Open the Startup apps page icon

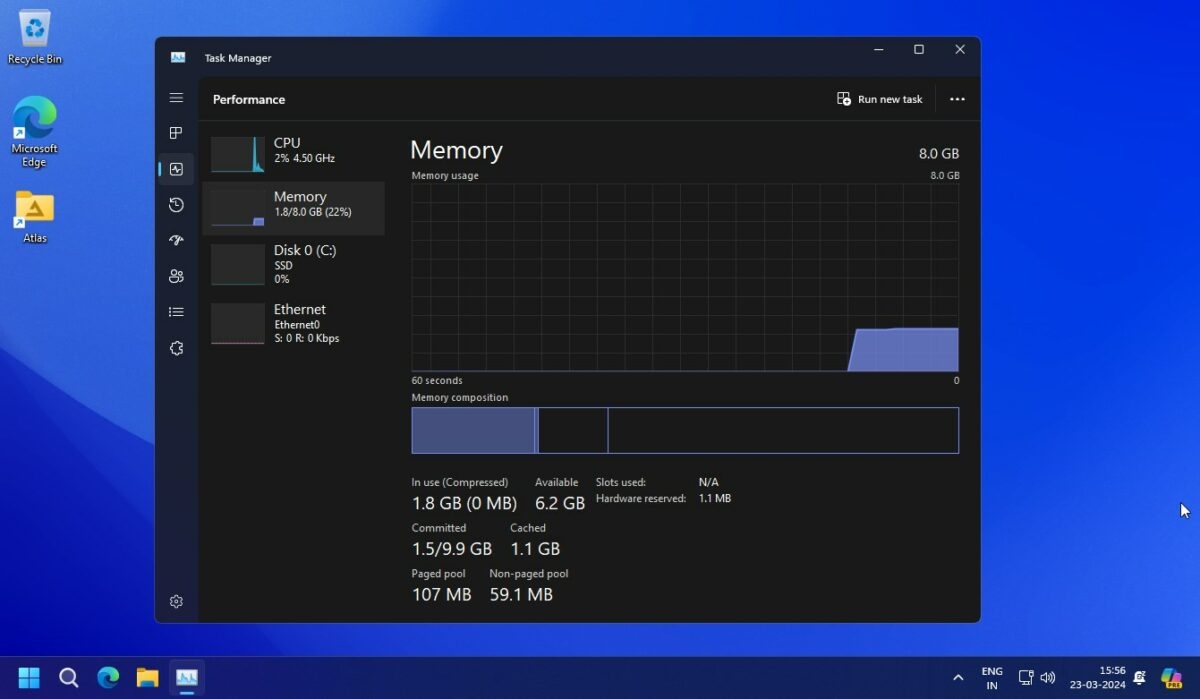[x=176, y=241]
